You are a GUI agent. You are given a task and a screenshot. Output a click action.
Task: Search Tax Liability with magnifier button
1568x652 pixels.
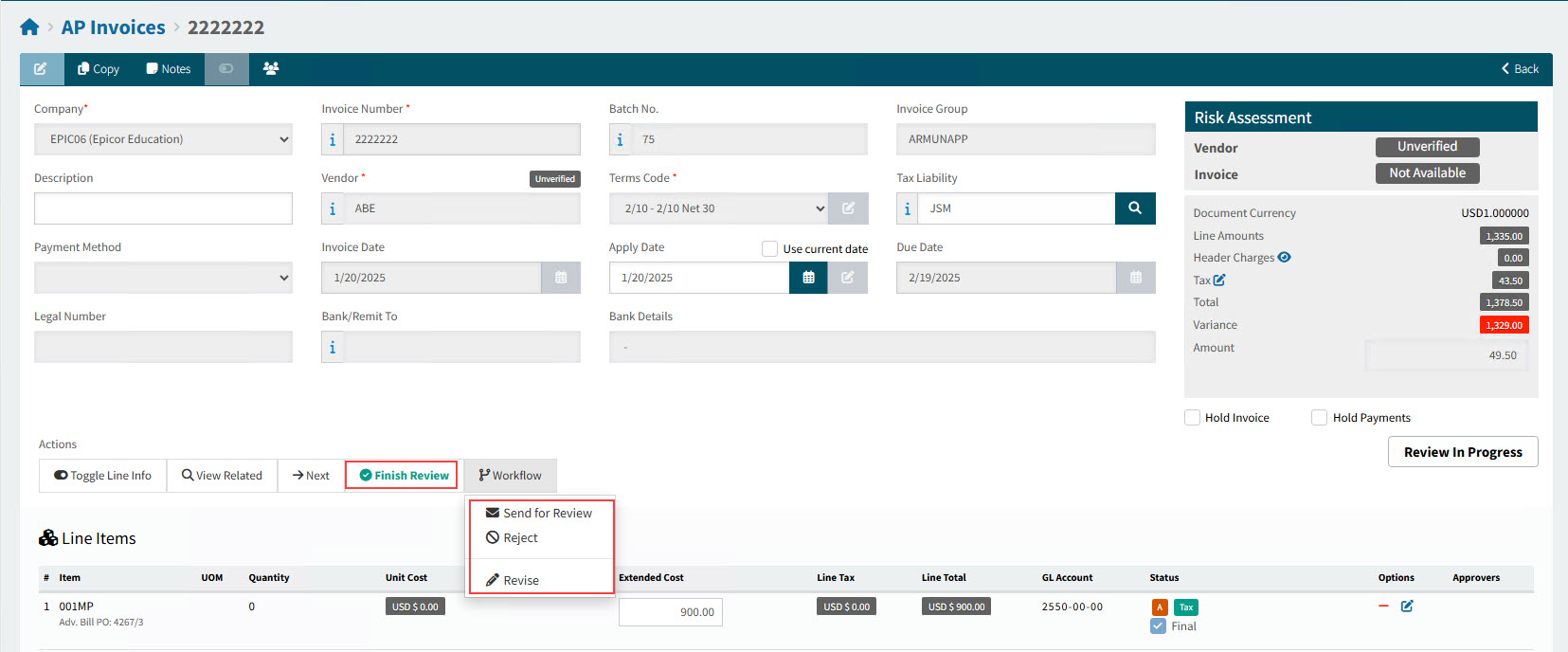[1135, 208]
